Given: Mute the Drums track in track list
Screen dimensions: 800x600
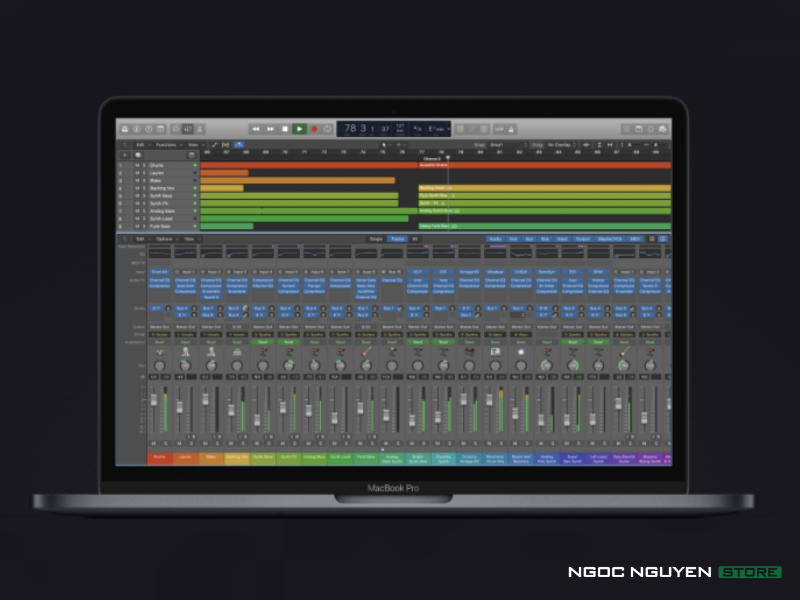Looking at the screenshot, I should click(138, 165).
